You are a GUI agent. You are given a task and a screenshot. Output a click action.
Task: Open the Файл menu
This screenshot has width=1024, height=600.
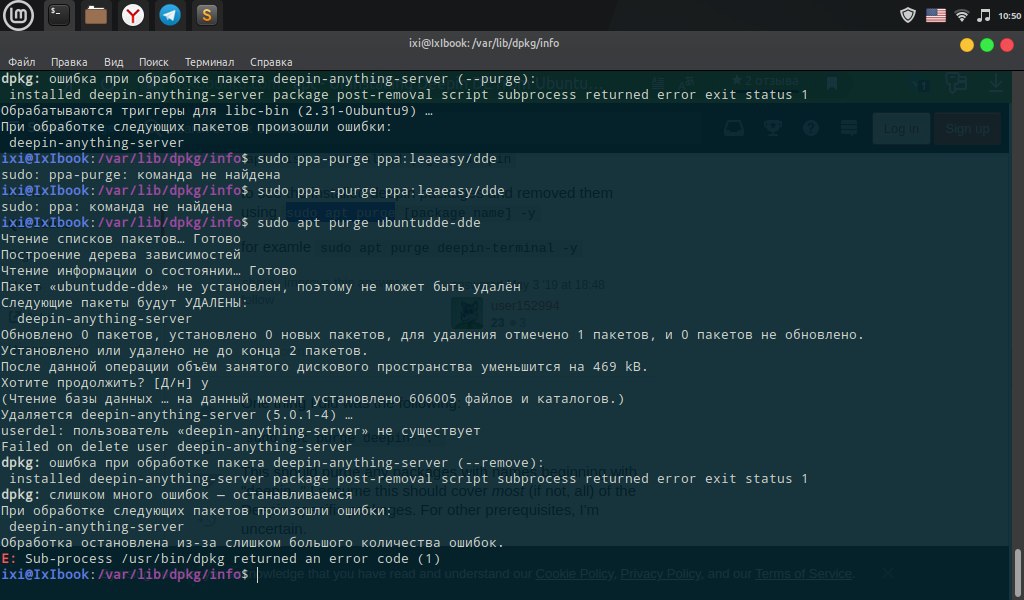pos(22,62)
